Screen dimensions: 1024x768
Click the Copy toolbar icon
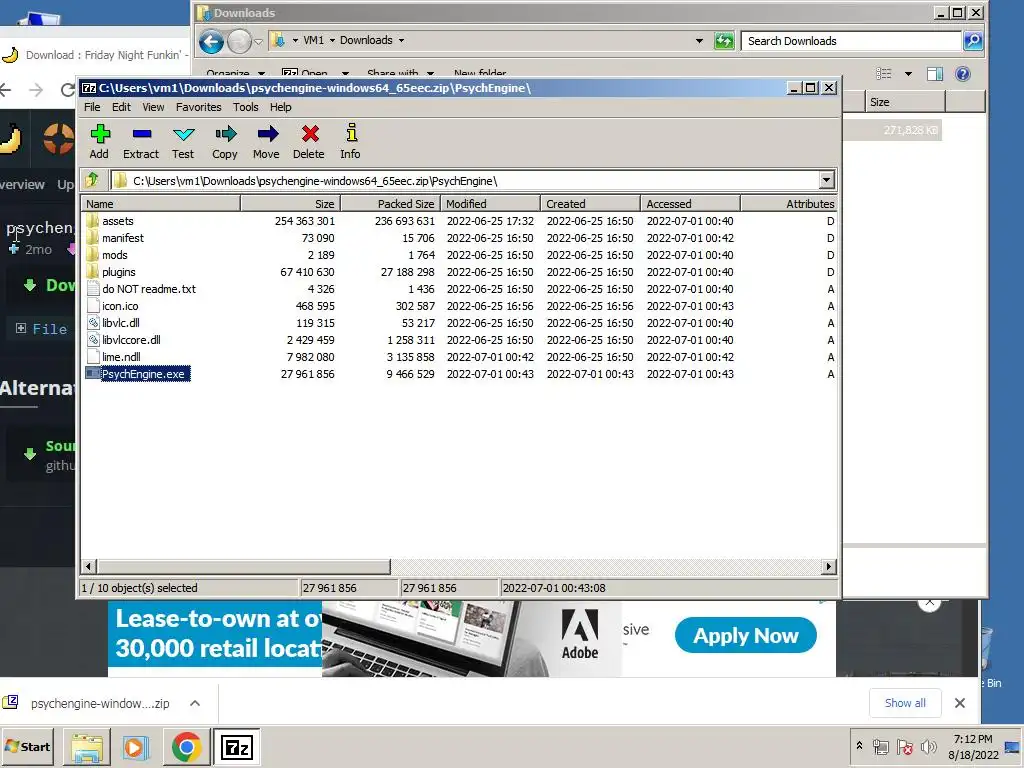coord(225,134)
